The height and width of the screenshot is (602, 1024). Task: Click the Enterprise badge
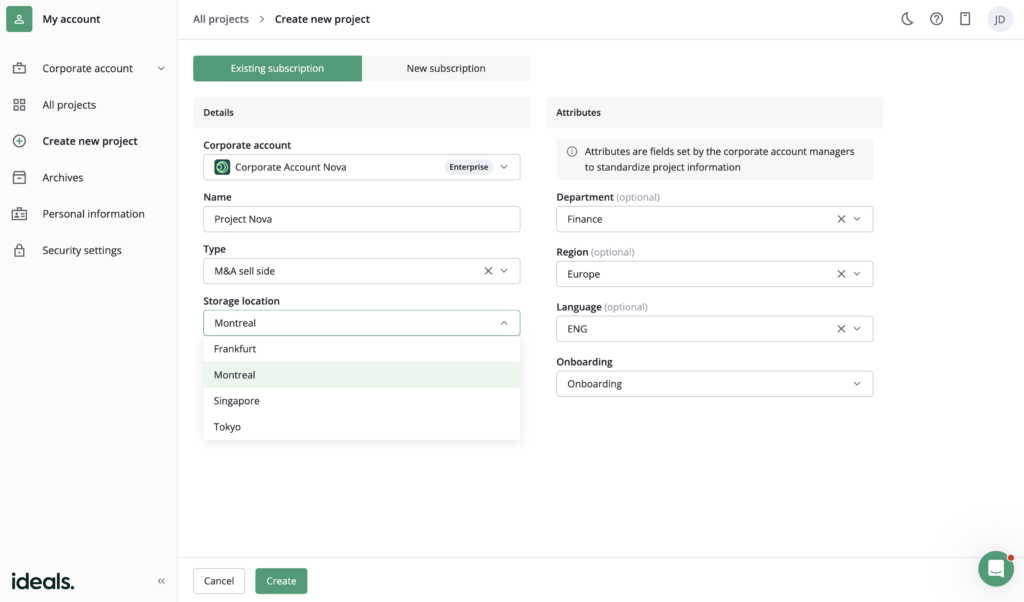click(x=469, y=167)
